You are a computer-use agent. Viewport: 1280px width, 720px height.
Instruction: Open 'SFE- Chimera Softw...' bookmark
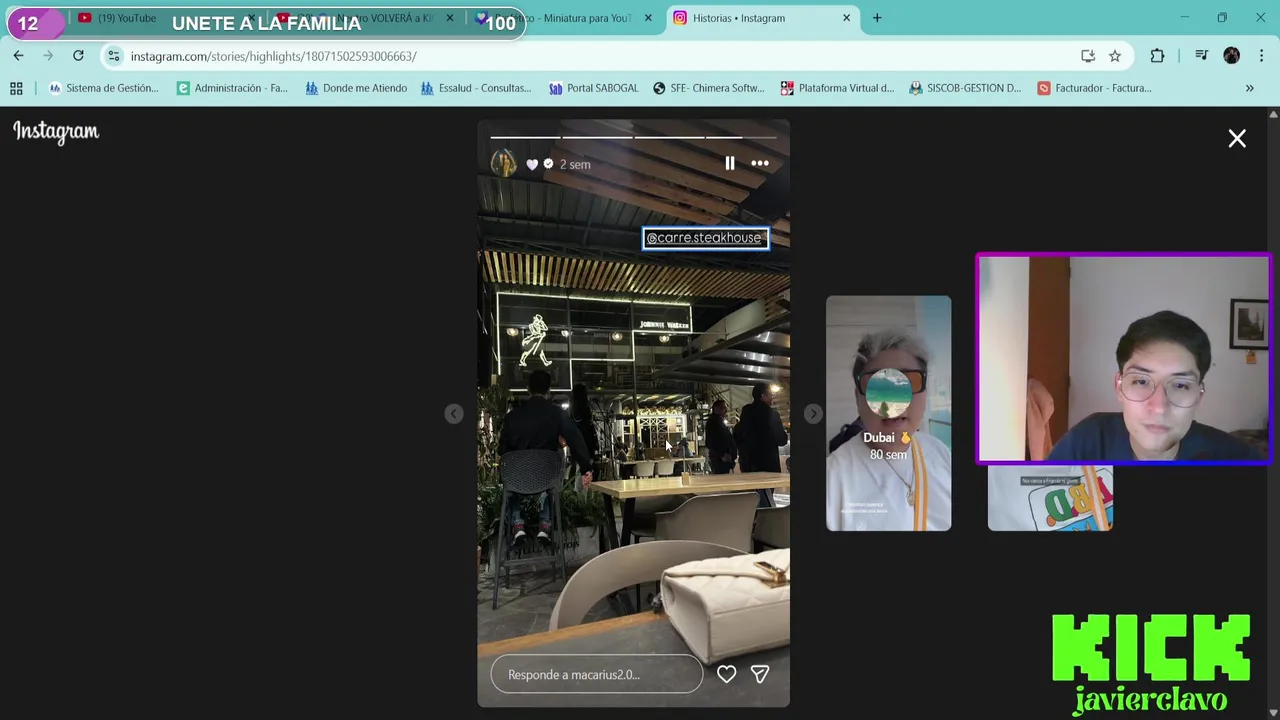tap(708, 88)
